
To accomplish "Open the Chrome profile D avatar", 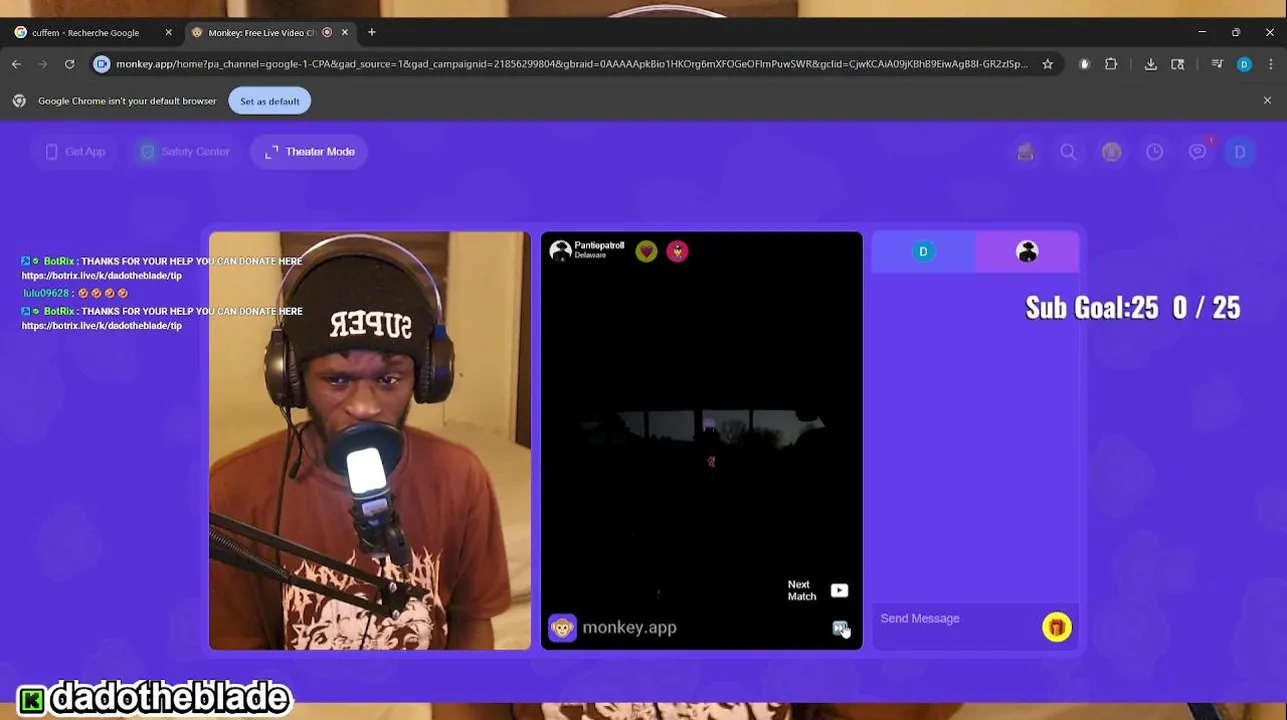I will tap(1244, 64).
